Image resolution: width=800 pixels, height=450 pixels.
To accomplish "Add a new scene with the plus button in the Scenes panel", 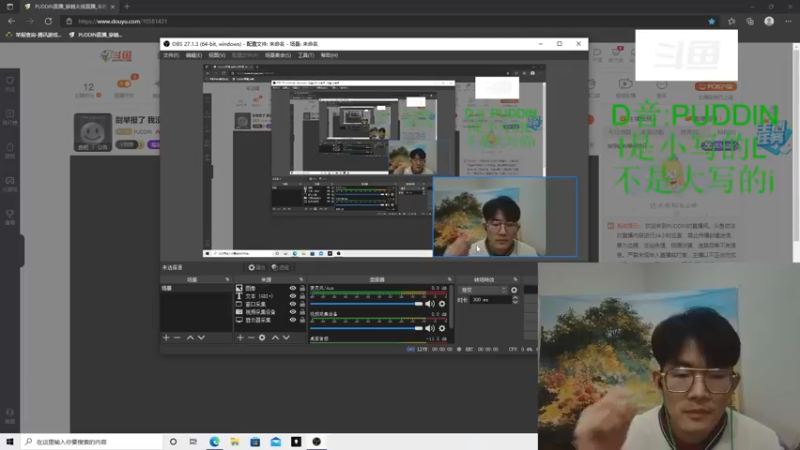I will (x=166, y=338).
